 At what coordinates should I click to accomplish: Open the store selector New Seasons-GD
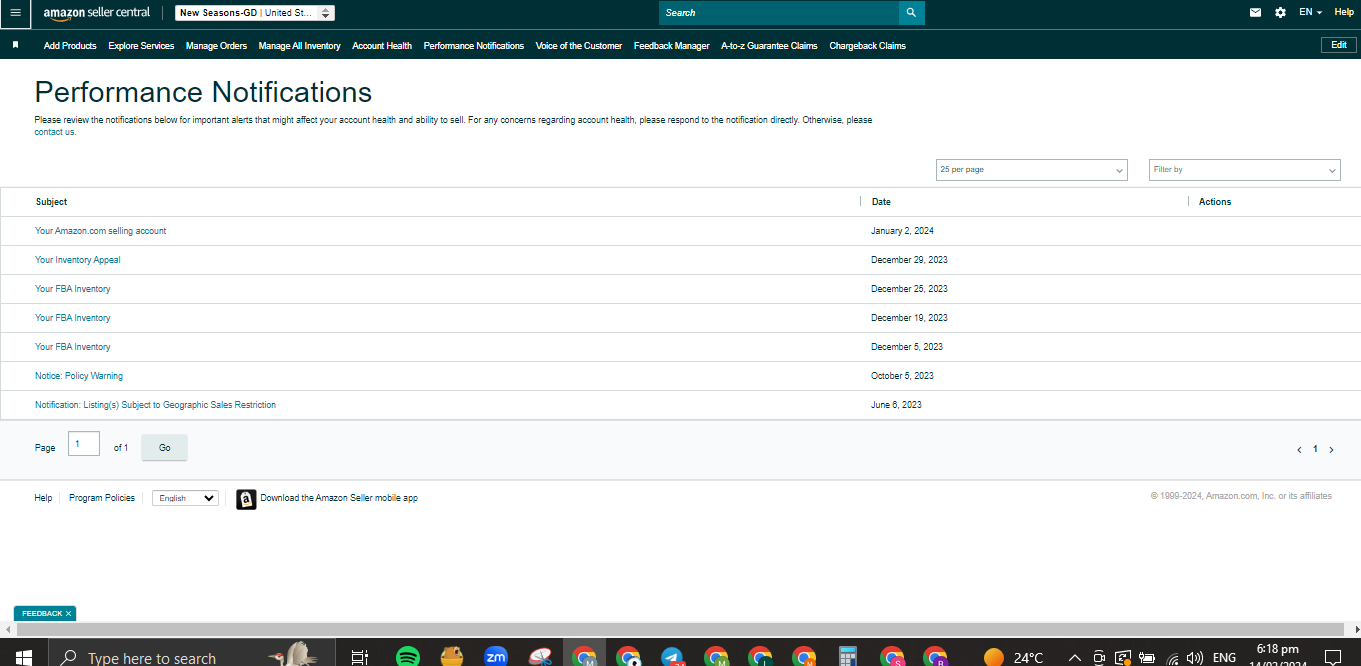click(x=255, y=13)
